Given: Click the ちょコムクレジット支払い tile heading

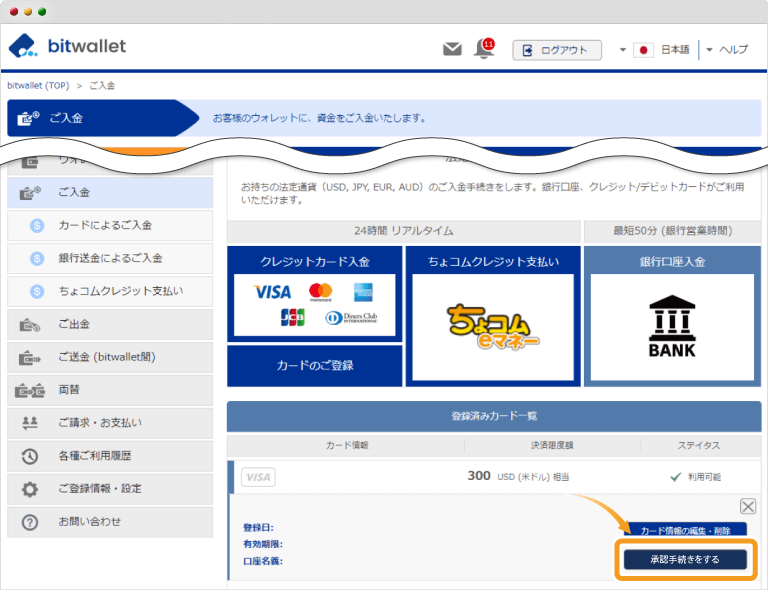Looking at the screenshot, I should [x=493, y=261].
